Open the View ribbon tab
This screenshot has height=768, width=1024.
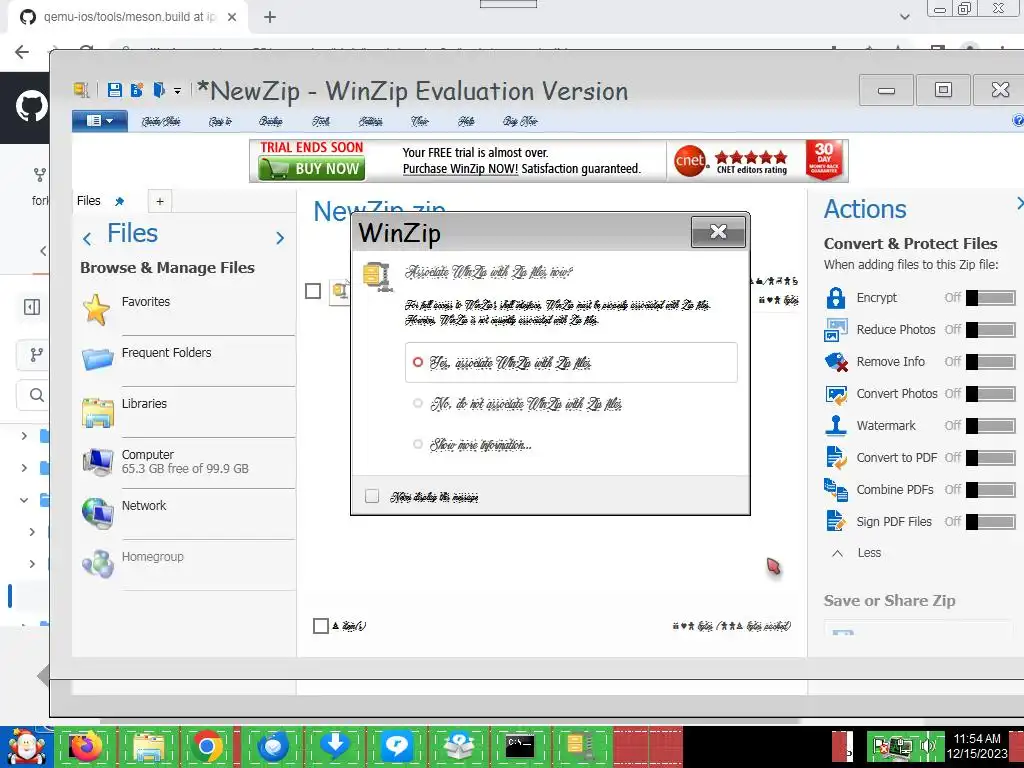pos(419,121)
